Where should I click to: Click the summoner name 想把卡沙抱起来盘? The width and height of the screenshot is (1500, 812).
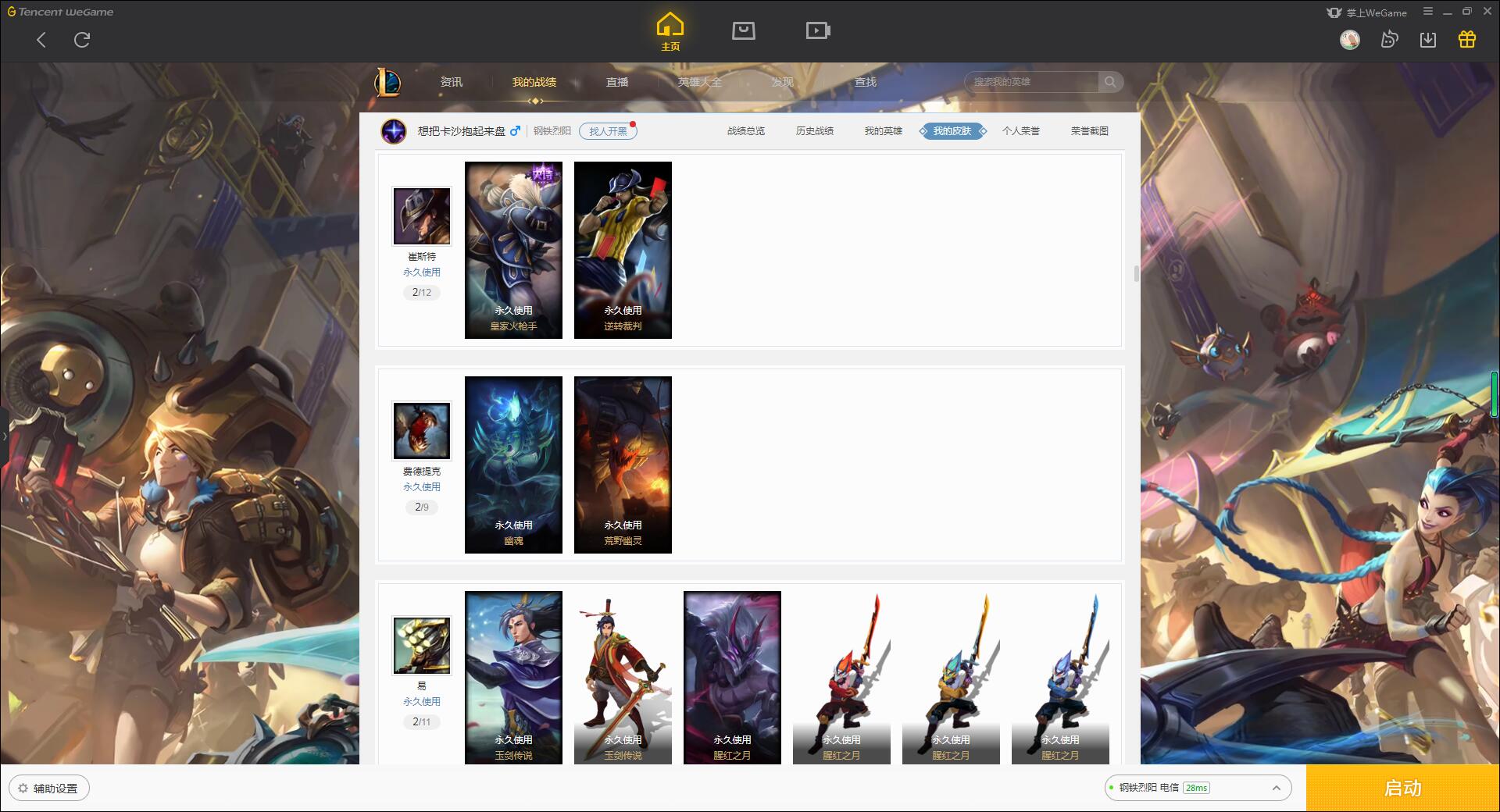click(462, 131)
